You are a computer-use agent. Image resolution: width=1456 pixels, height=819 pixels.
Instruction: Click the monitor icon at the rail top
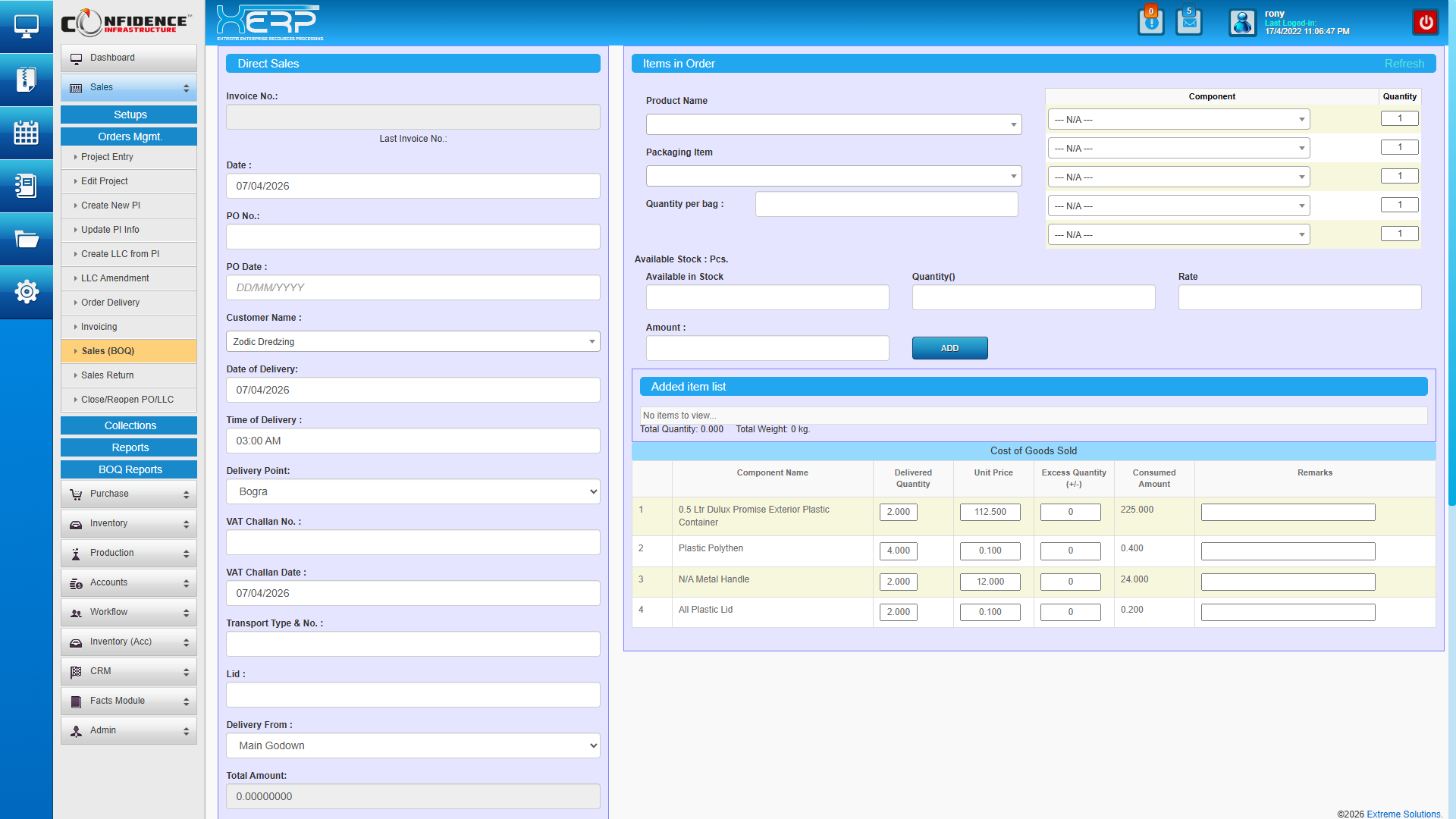(27, 25)
